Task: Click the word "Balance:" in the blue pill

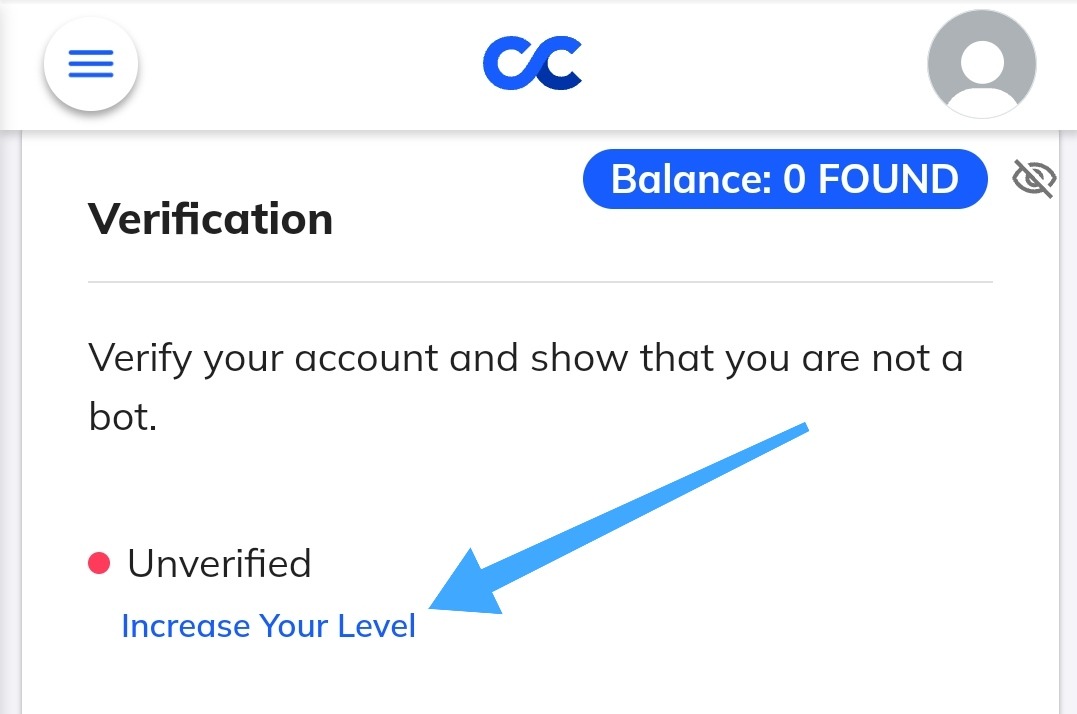Action: coord(691,180)
